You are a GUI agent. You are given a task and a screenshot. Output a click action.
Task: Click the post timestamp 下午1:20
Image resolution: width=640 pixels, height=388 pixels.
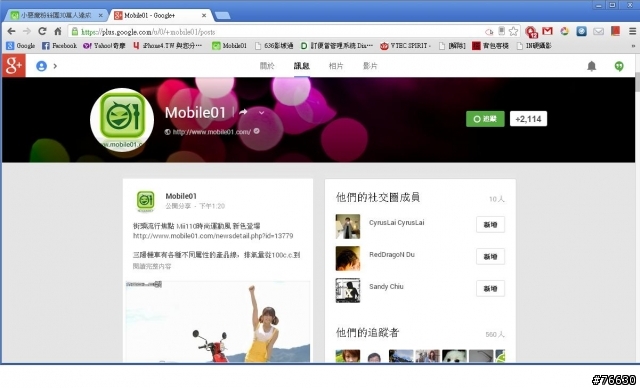pyautogui.click(x=212, y=206)
